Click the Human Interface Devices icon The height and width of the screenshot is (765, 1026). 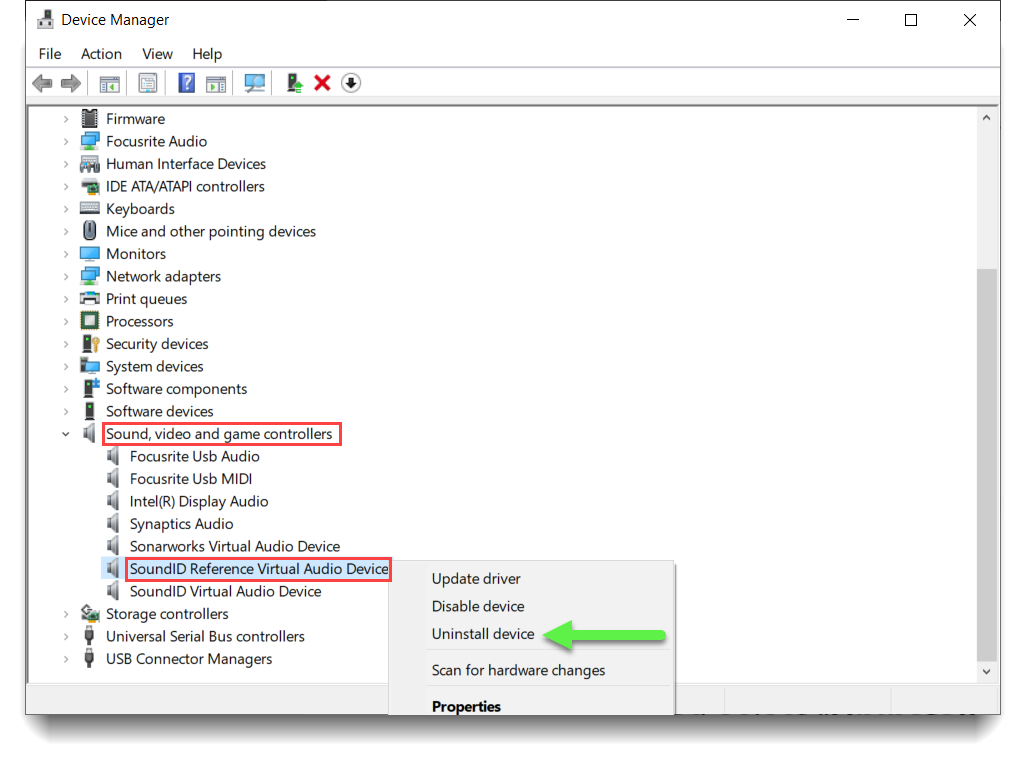click(90, 164)
